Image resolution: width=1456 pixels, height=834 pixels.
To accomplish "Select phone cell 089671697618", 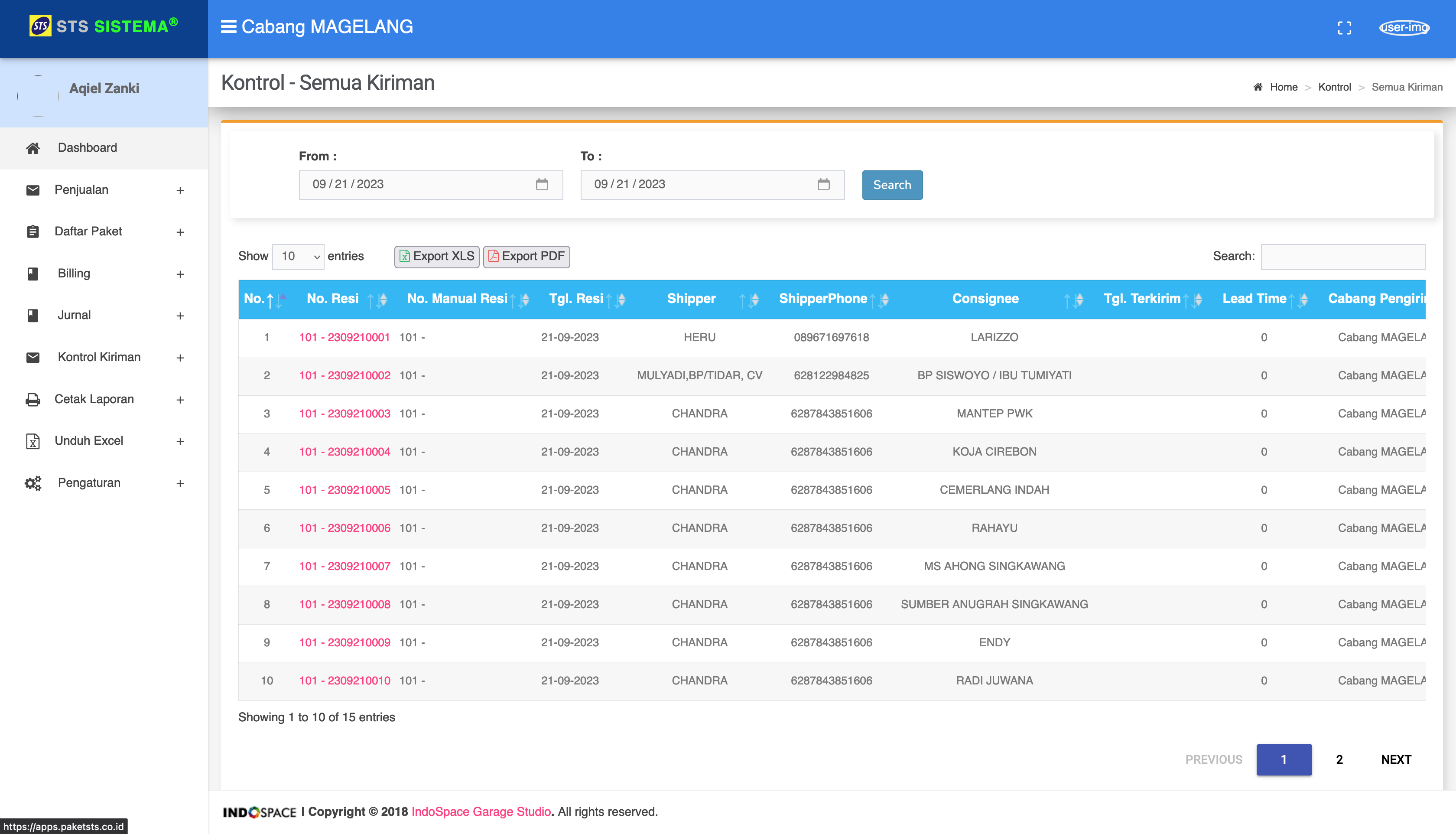I will [831, 337].
